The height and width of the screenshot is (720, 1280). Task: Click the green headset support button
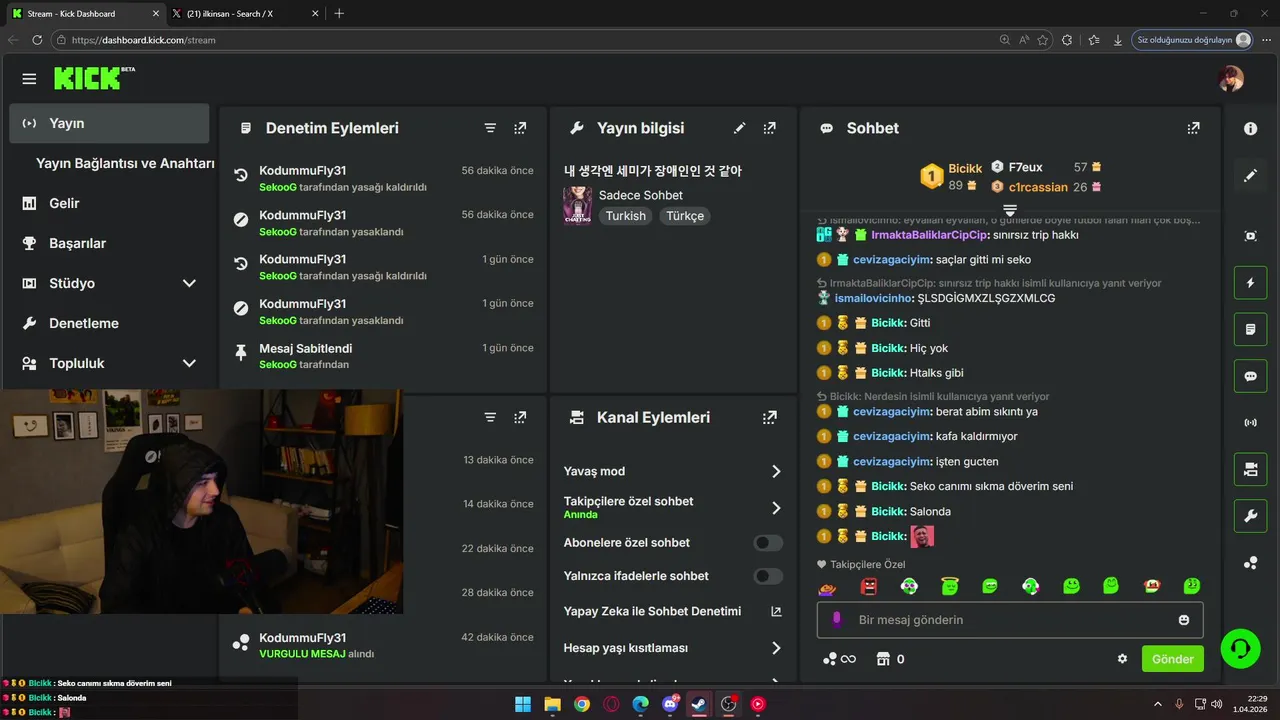pos(1240,648)
